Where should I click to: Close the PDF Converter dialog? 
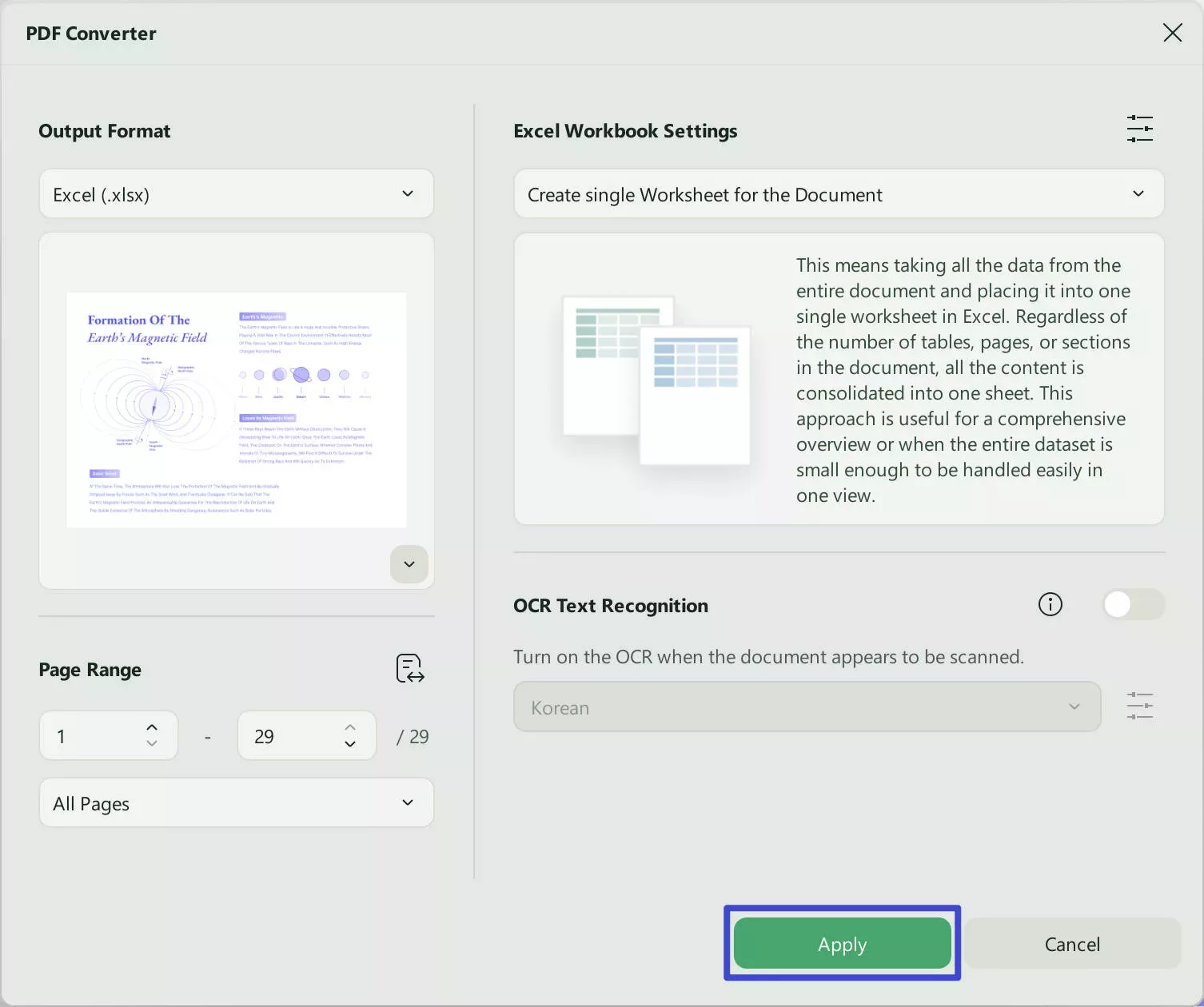point(1172,32)
